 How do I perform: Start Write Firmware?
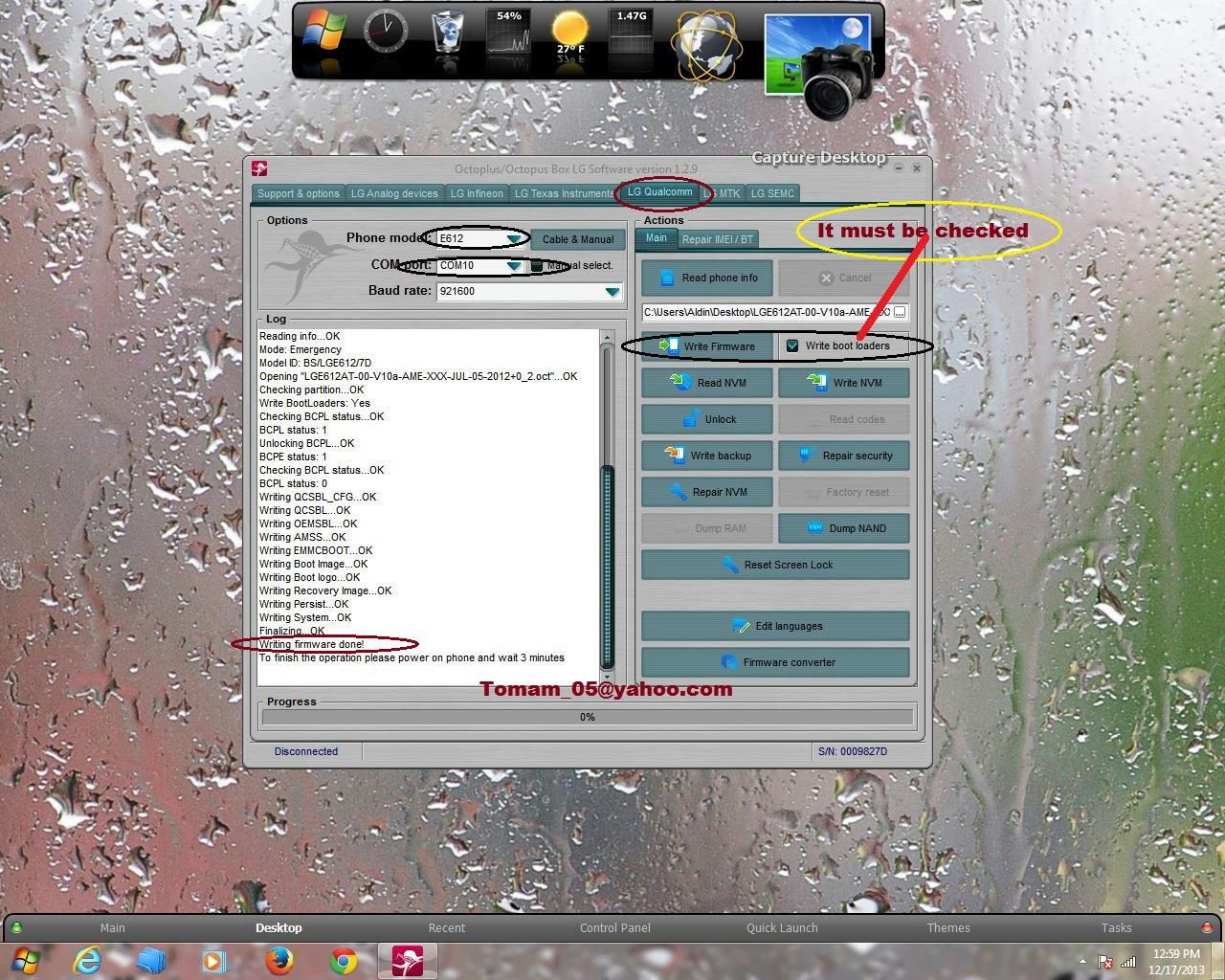[x=707, y=346]
